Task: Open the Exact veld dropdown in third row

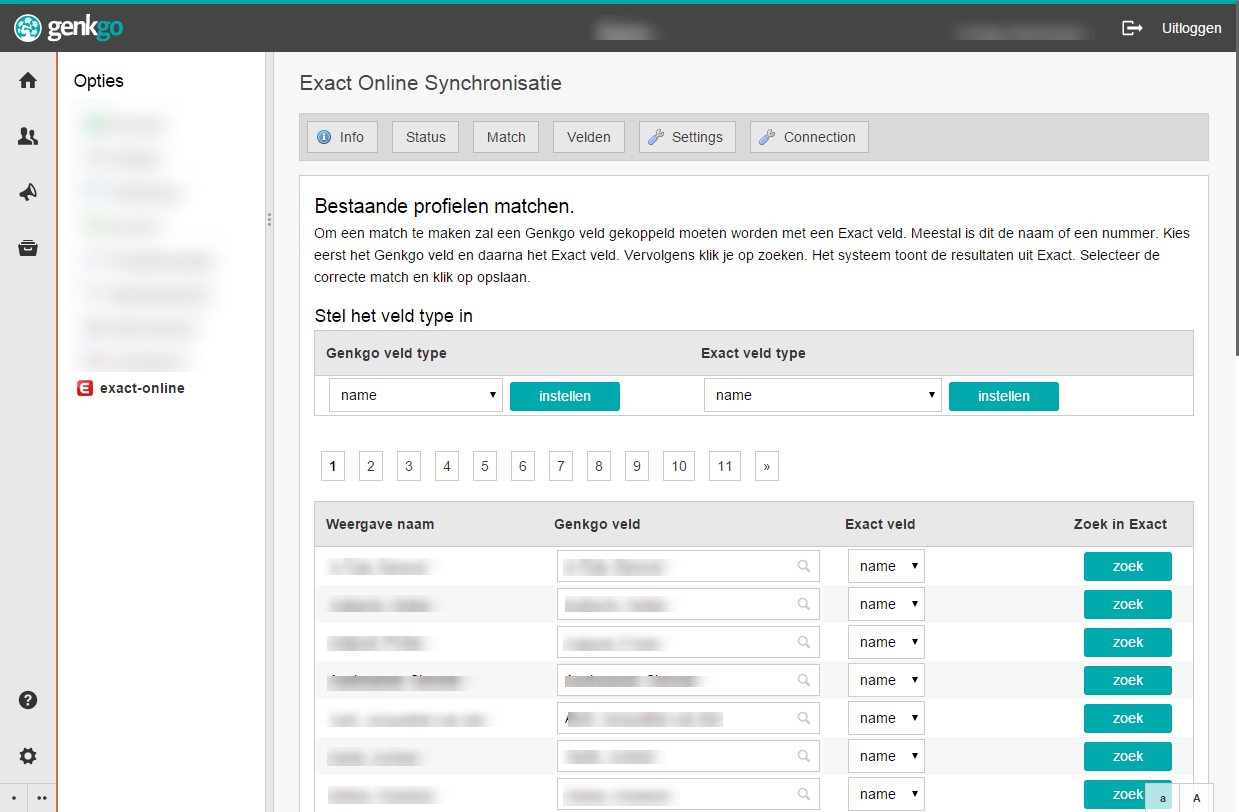Action: coord(886,642)
